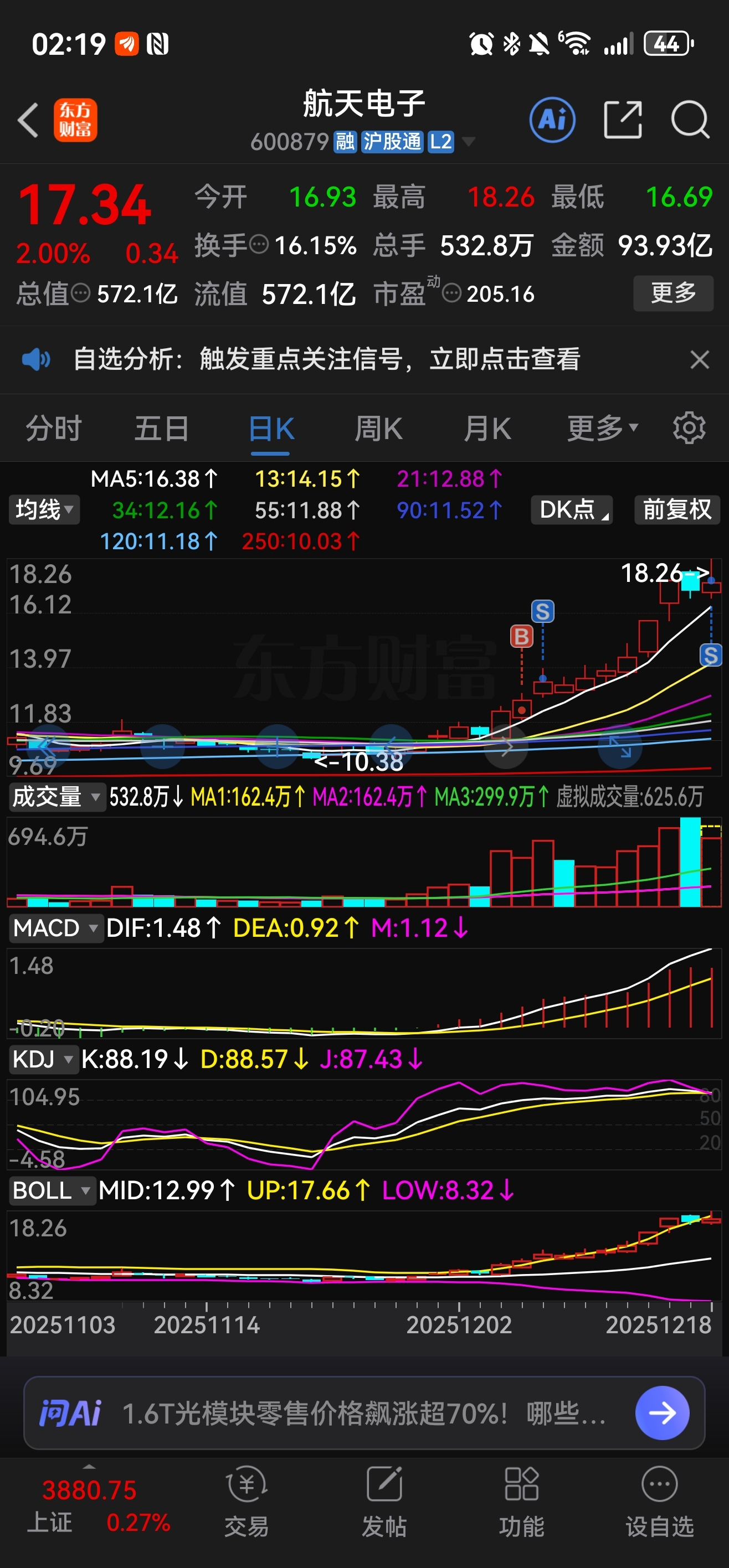Tap the 250:10.03 moving average value
729x1568 pixels.
coord(301,541)
